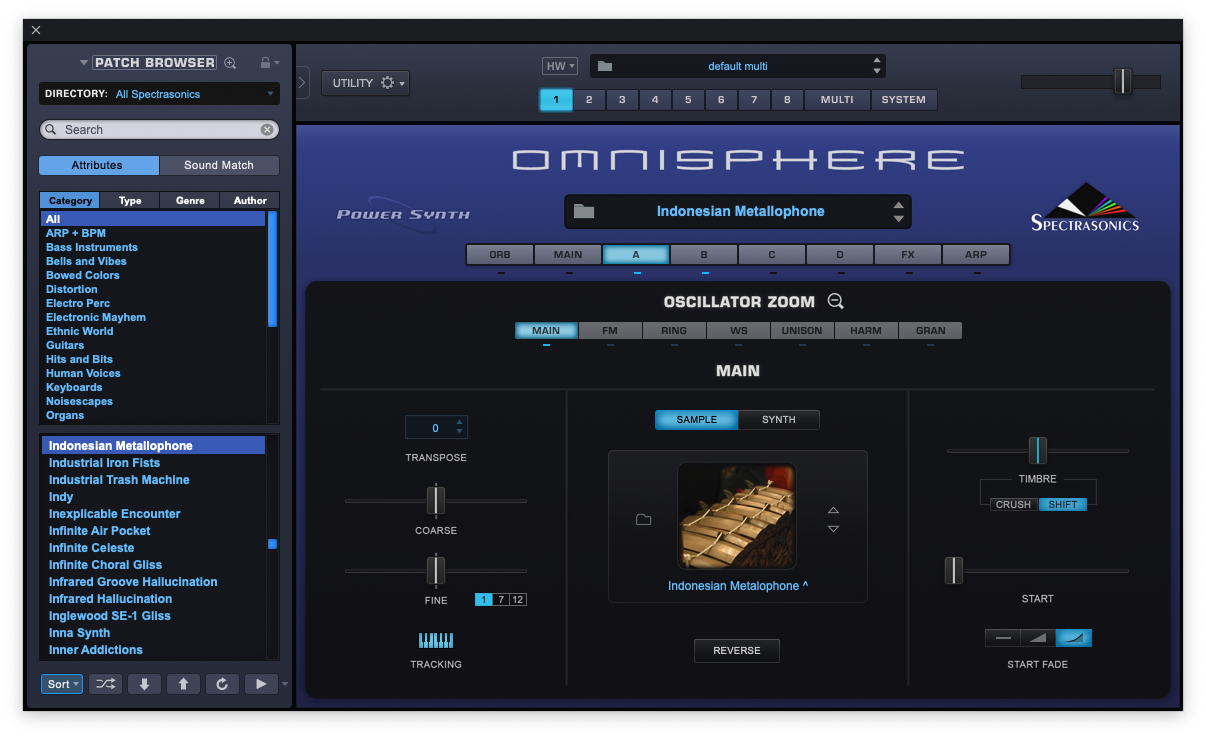
Task: Expand the Patch Browser triangle menu
Action: tap(84, 63)
